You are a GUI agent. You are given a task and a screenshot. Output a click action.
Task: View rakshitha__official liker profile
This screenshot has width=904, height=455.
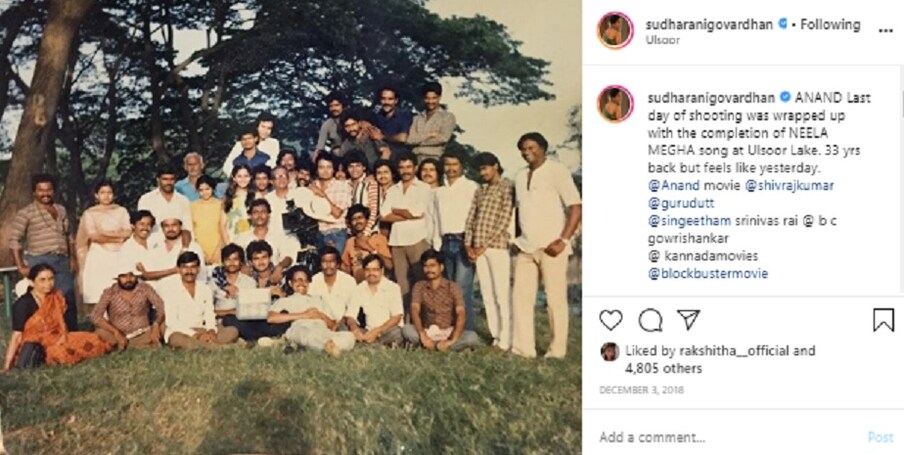[725, 351]
